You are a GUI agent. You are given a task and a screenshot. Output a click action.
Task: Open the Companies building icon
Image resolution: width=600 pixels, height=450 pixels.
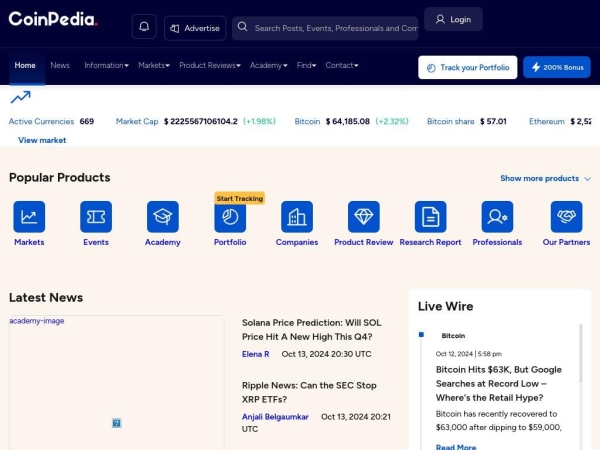point(297,217)
